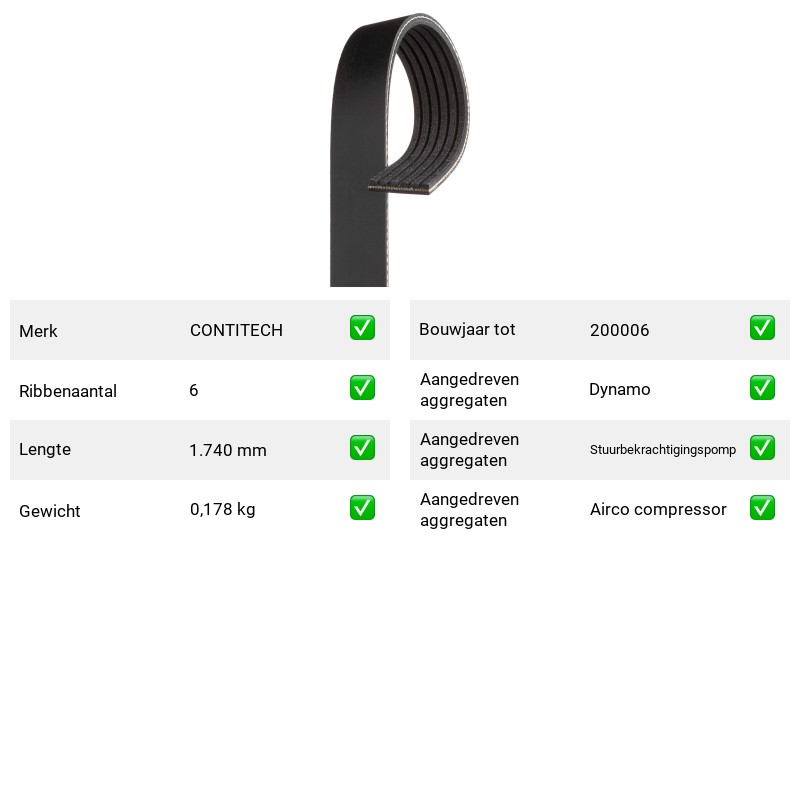Select the CONTITECH brand value
Screen dimensions: 800x800
tap(236, 330)
